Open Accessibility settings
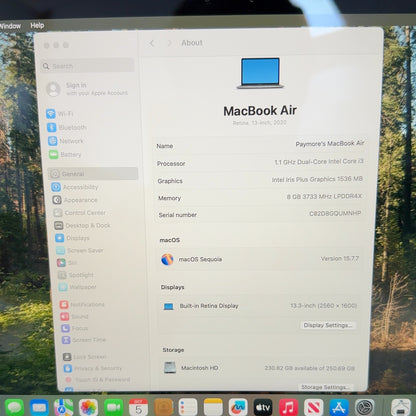Screen dimensions: 416x416 coord(75,187)
